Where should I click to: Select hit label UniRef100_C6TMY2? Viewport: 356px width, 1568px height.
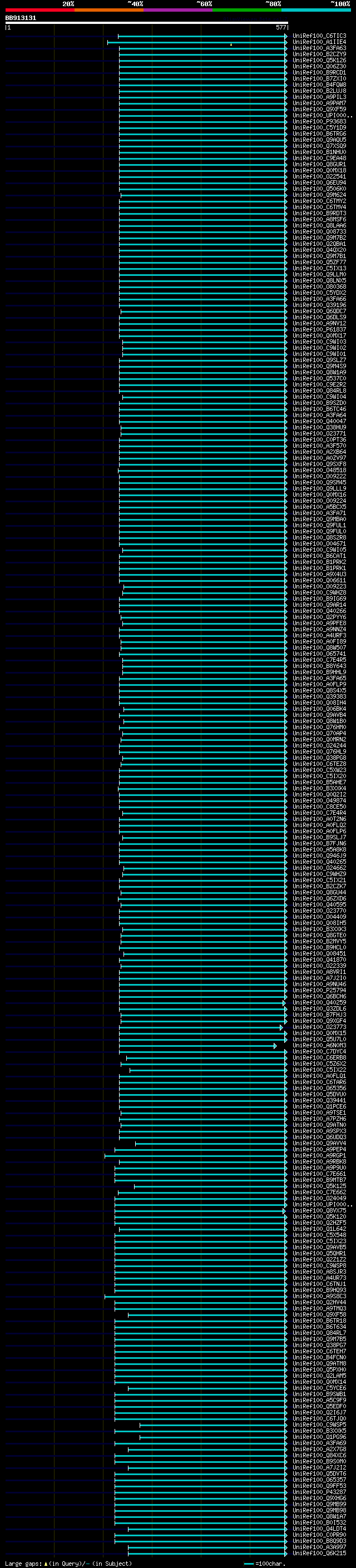[319, 201]
